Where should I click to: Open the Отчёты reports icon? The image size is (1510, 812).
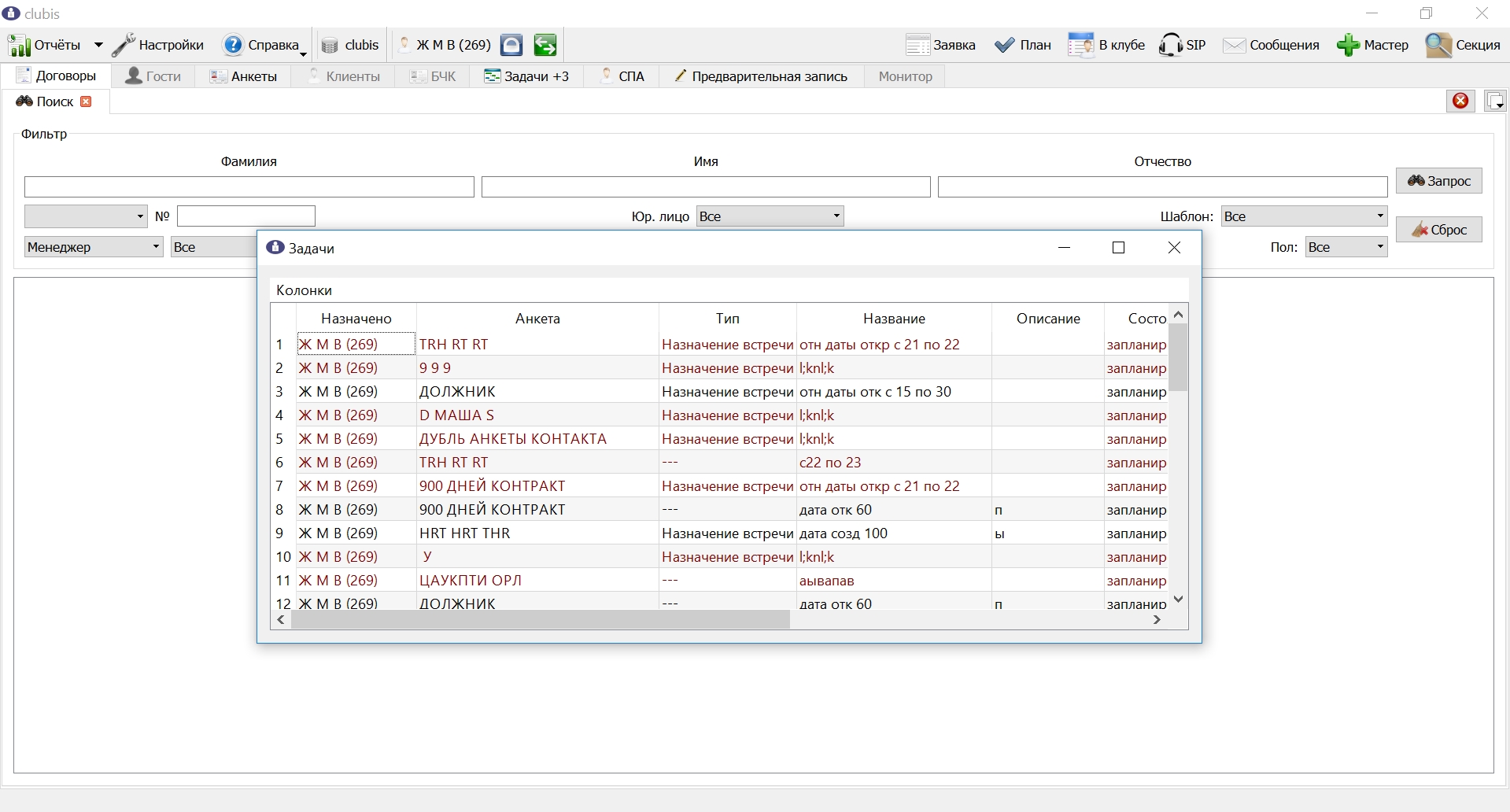[20, 46]
